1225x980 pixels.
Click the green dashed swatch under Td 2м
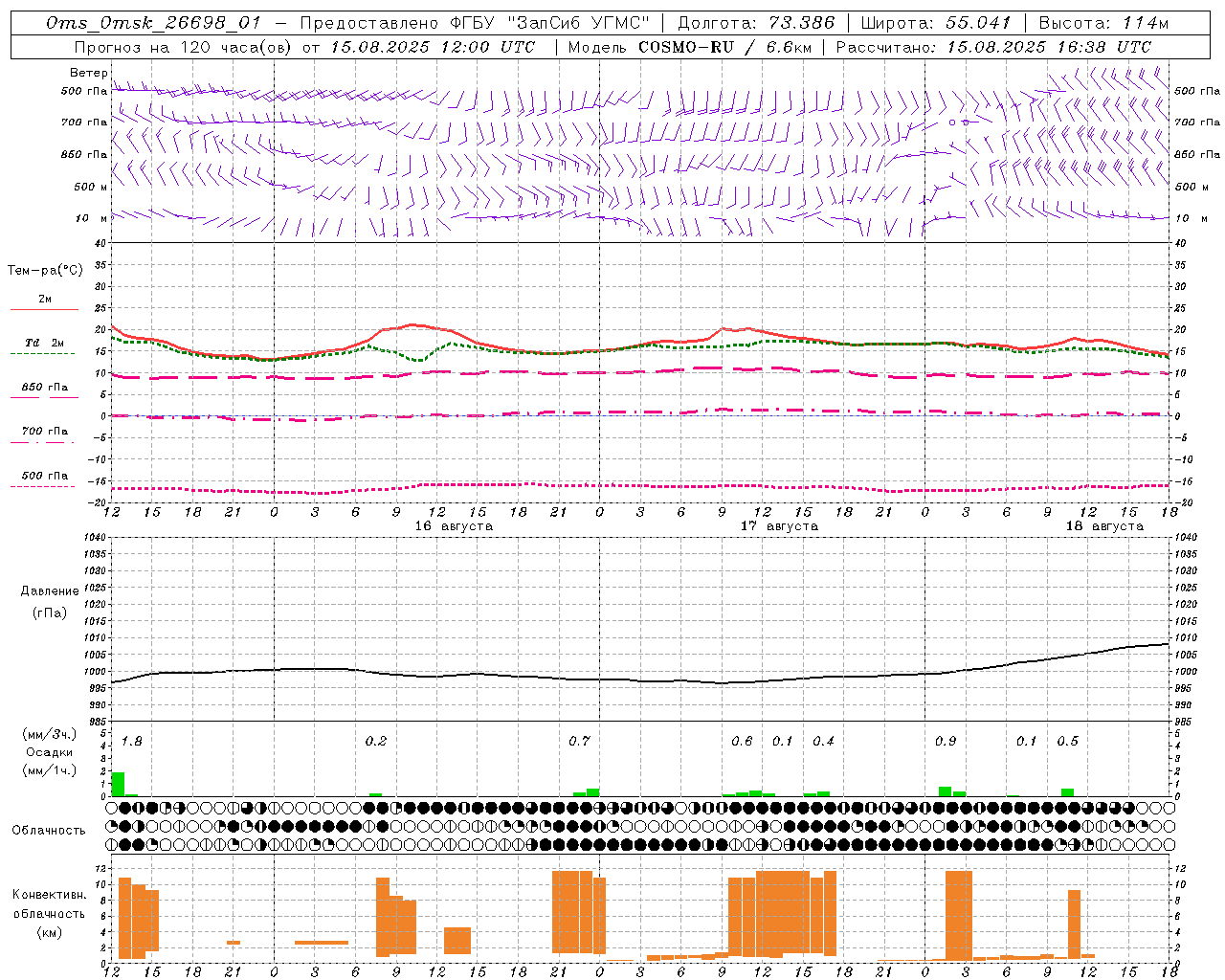click(43, 353)
